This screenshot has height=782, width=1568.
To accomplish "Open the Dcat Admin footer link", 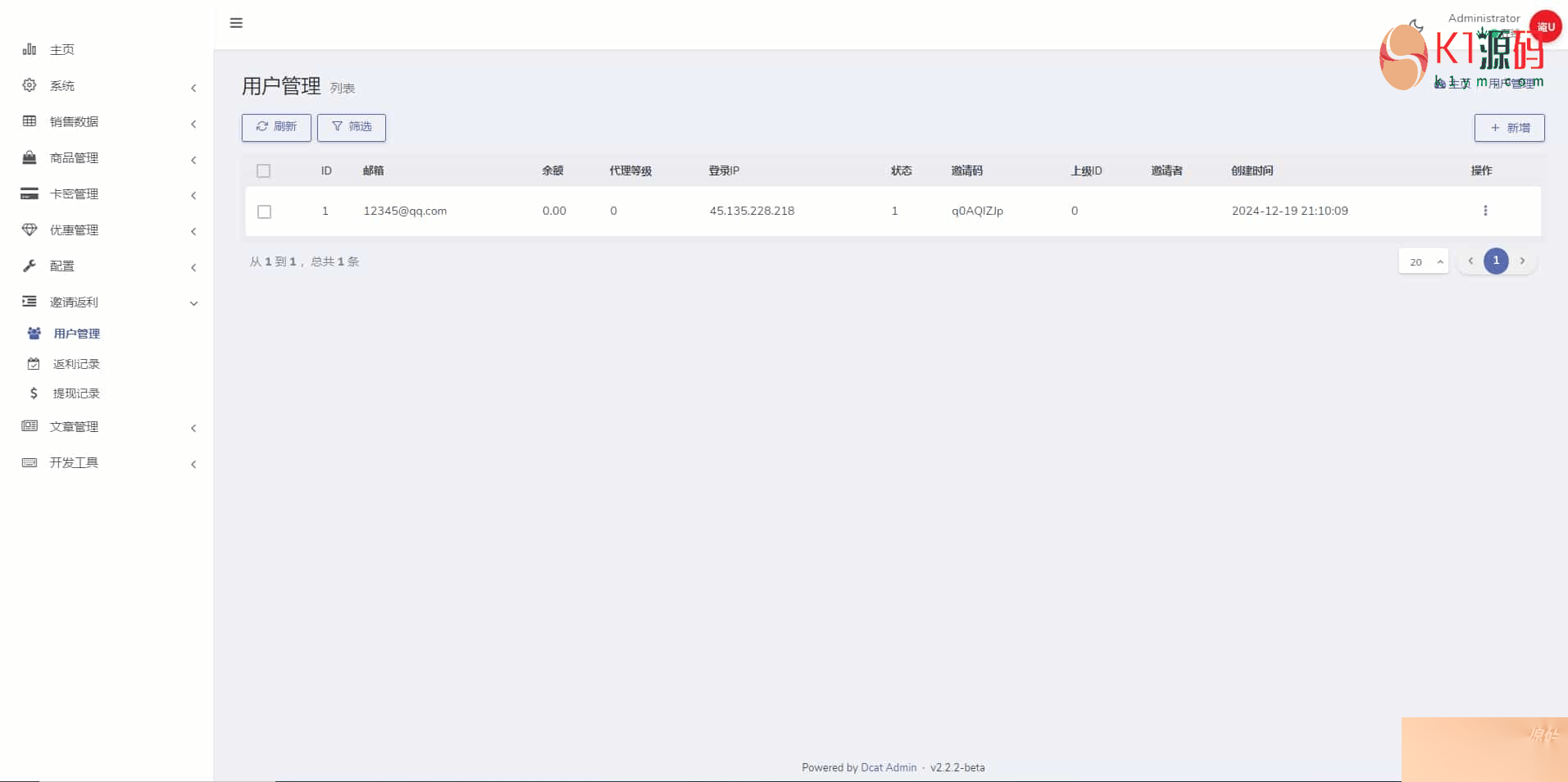I will click(889, 767).
